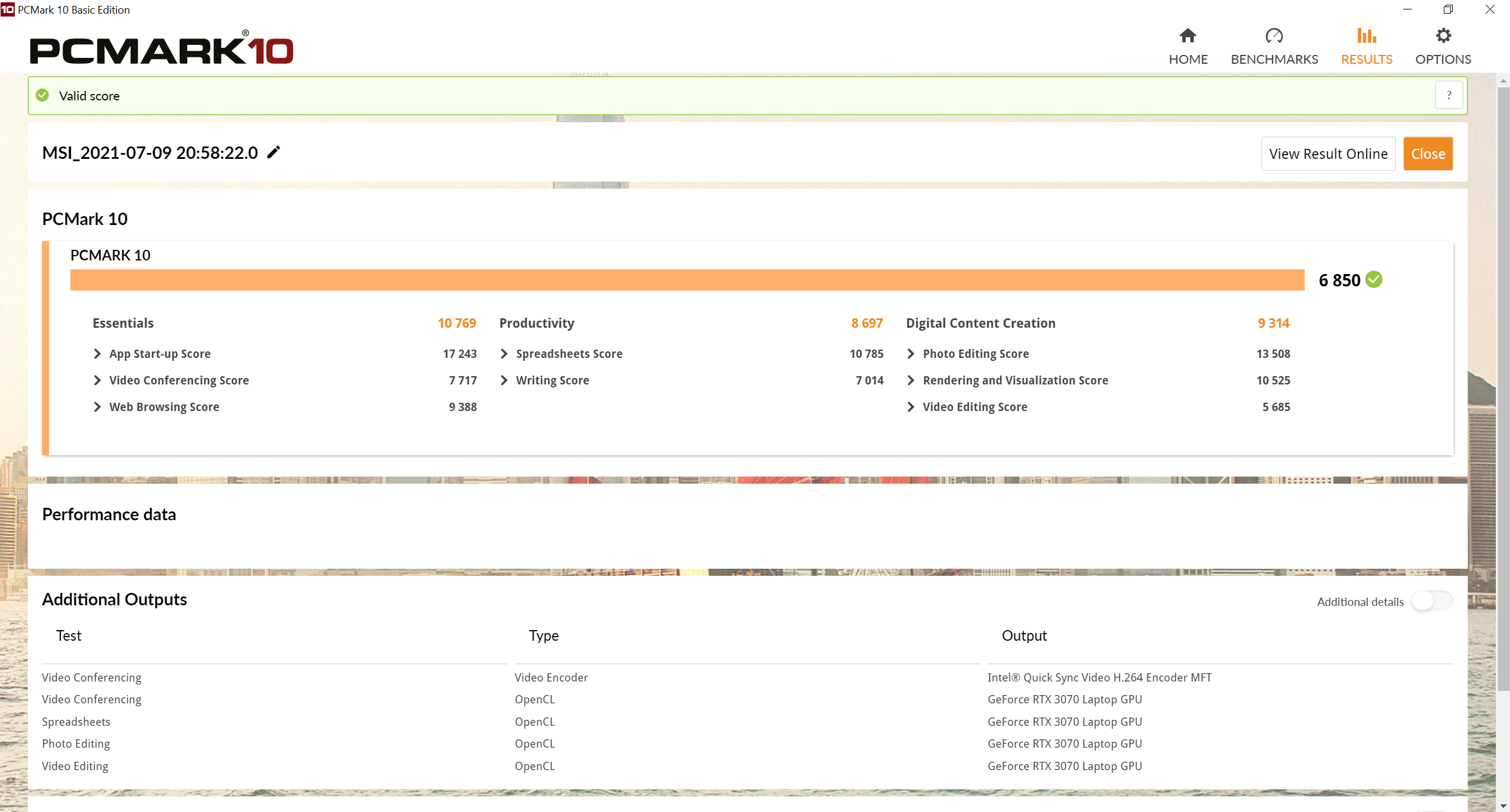
Task: Click the Output column header
Action: click(x=1024, y=635)
